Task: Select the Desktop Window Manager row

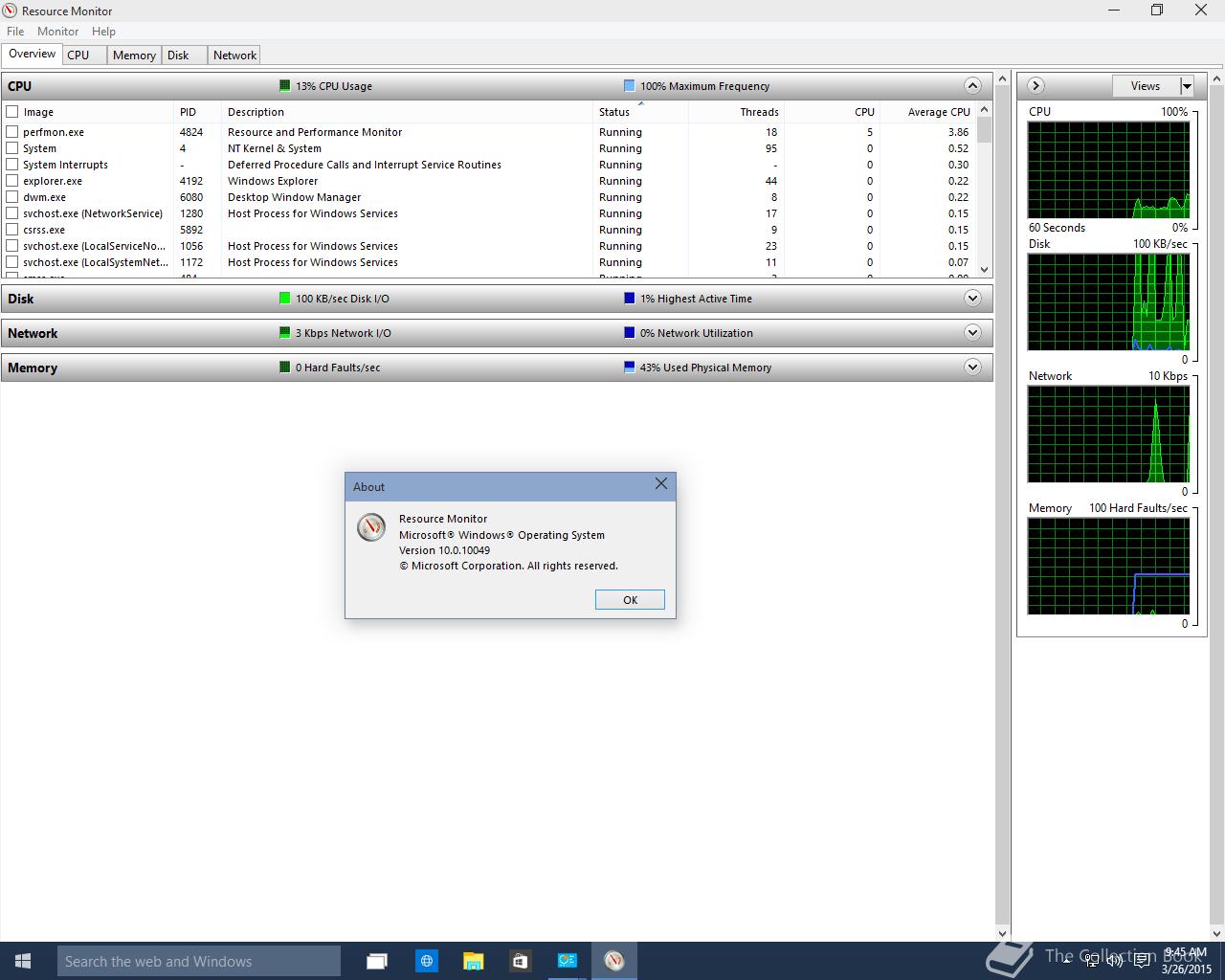Action: coord(488,197)
